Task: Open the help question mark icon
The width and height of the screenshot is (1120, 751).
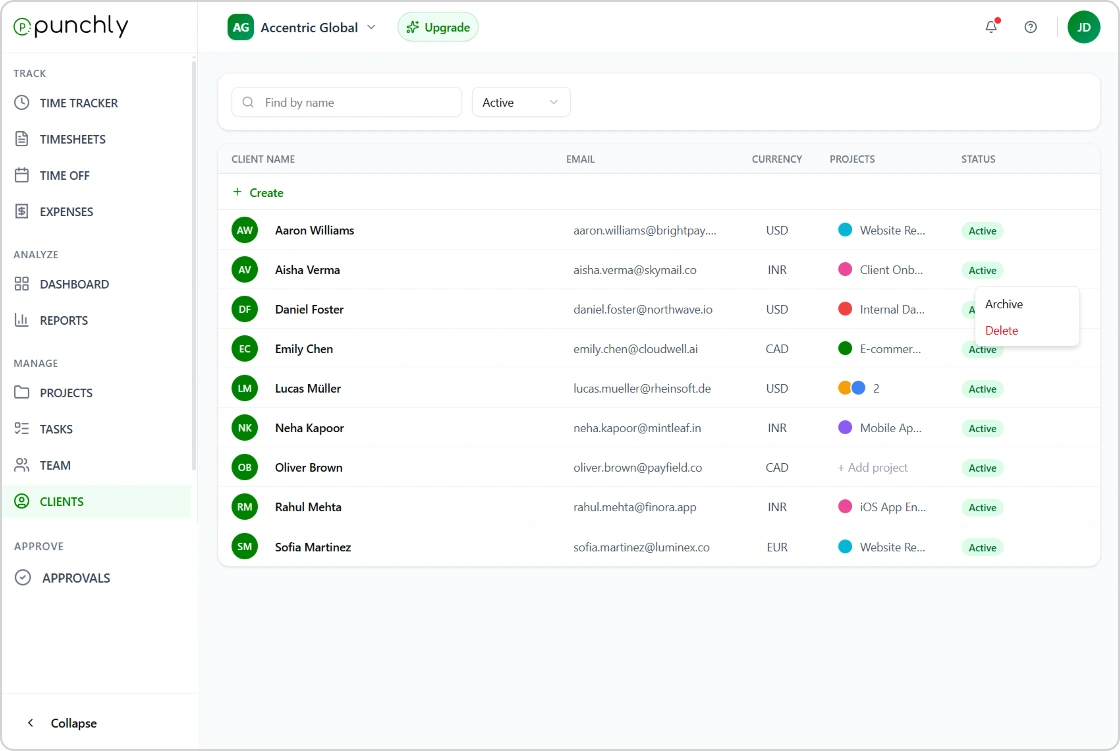Action: click(x=1031, y=27)
